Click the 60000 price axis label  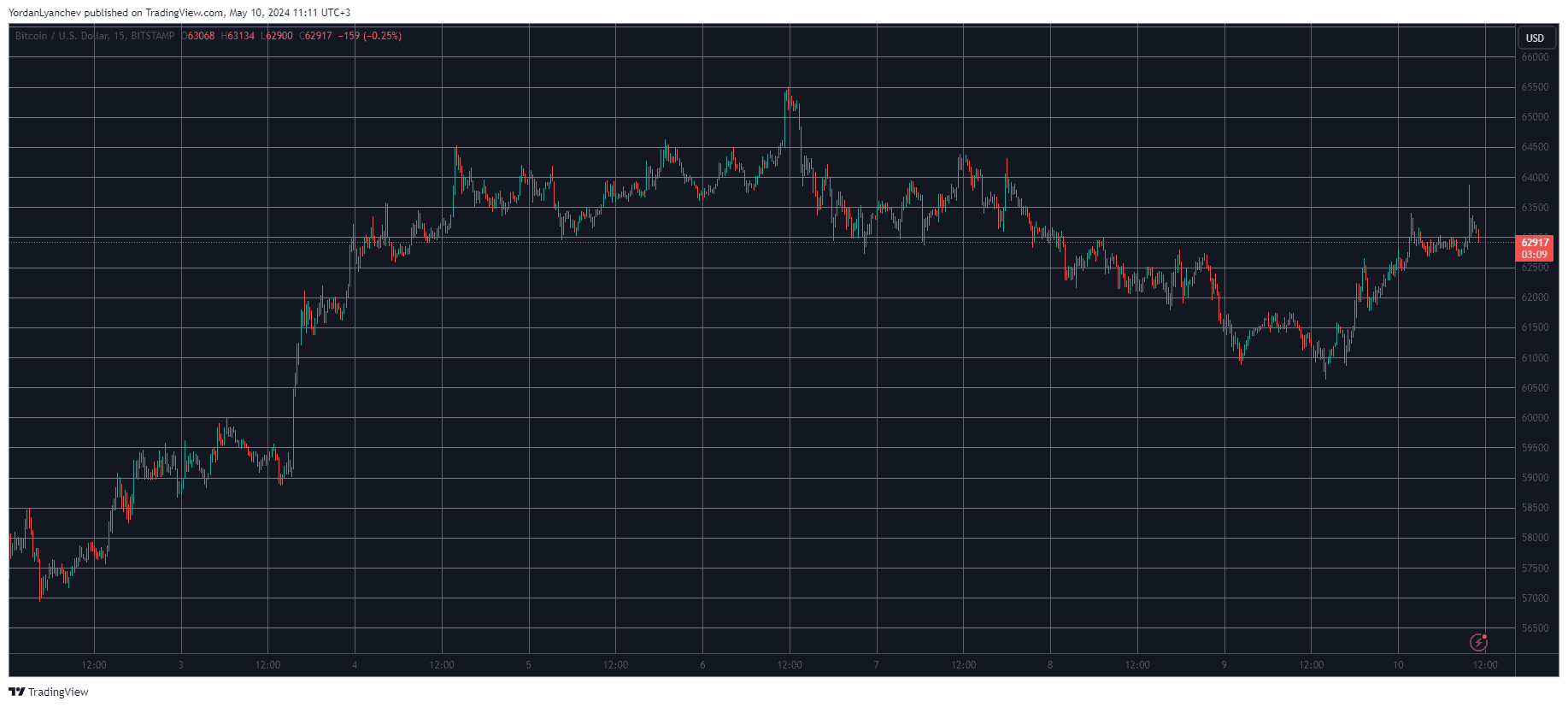point(1535,418)
